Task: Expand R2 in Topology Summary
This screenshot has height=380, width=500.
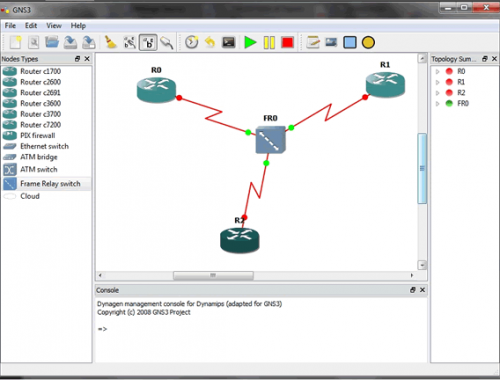Action: tap(438, 93)
